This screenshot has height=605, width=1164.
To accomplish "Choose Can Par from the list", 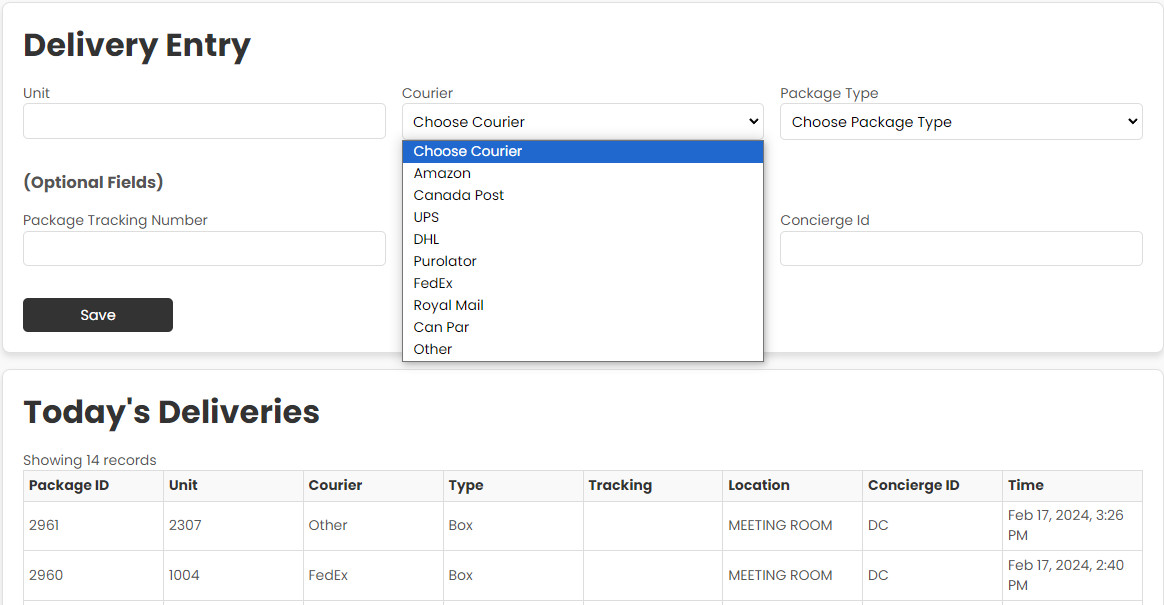I will [x=441, y=327].
